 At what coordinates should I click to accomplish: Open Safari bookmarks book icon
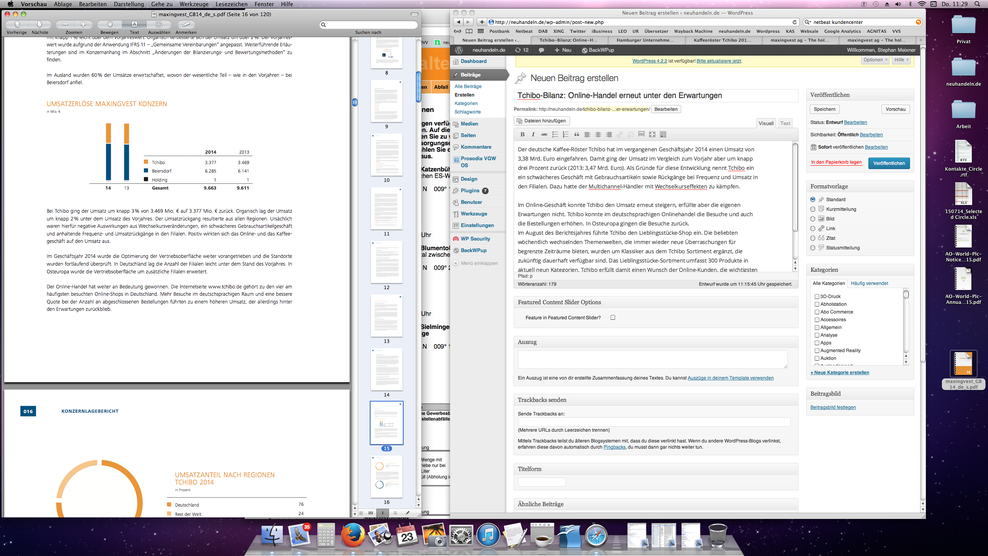469,31
